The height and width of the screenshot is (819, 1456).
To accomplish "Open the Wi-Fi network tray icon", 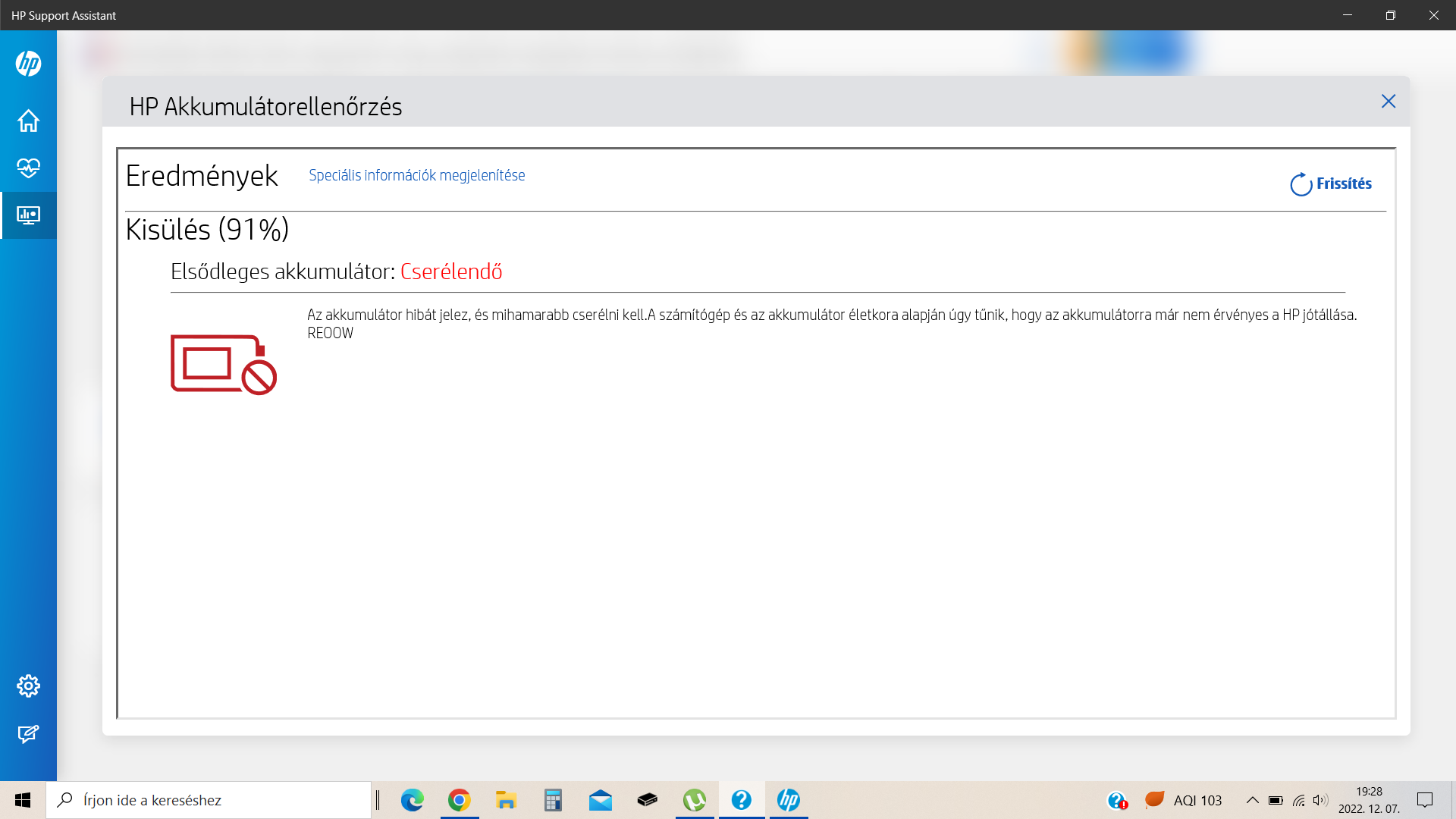I will [x=1298, y=800].
